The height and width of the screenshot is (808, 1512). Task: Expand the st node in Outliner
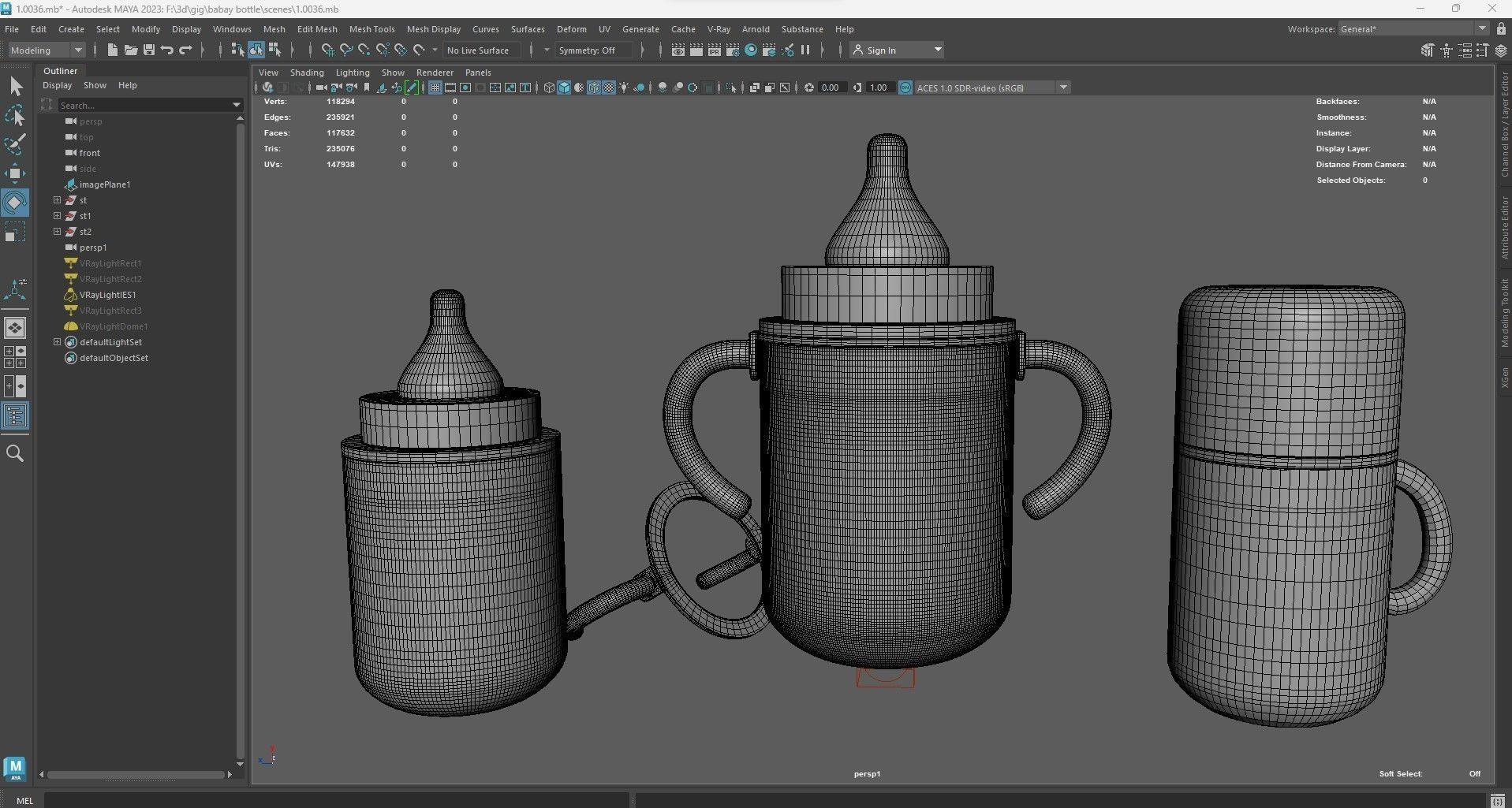[x=57, y=200]
